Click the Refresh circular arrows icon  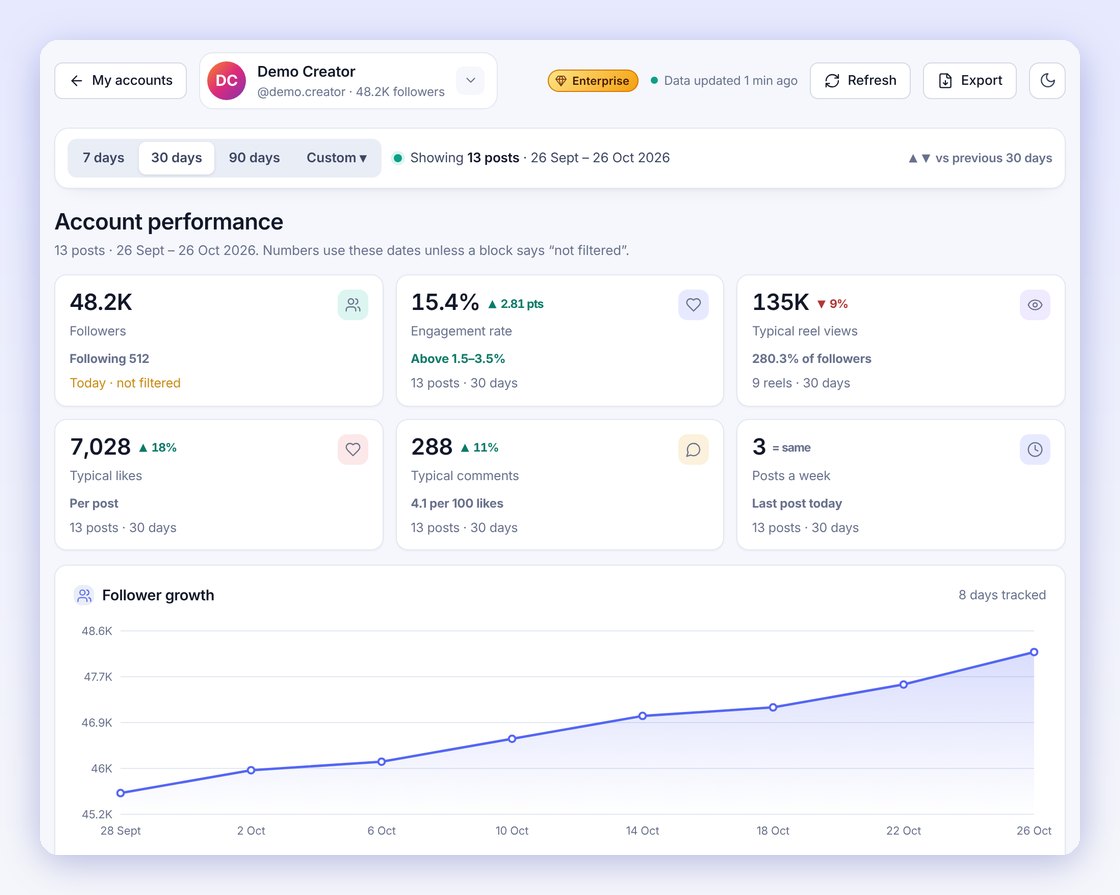832,81
